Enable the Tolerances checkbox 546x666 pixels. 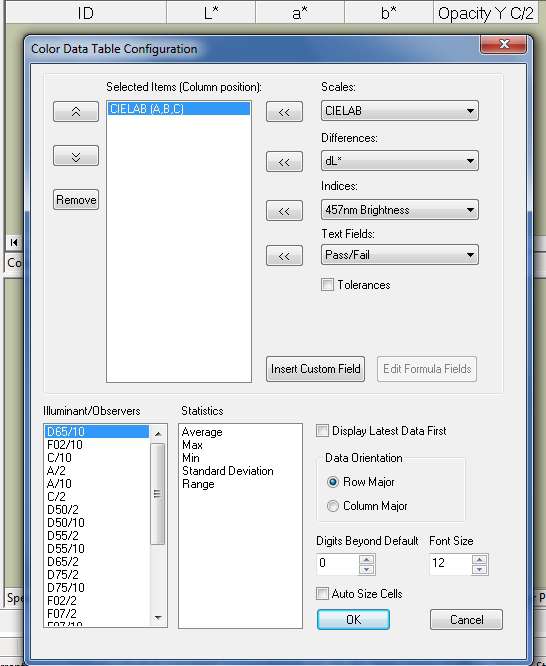(x=328, y=285)
